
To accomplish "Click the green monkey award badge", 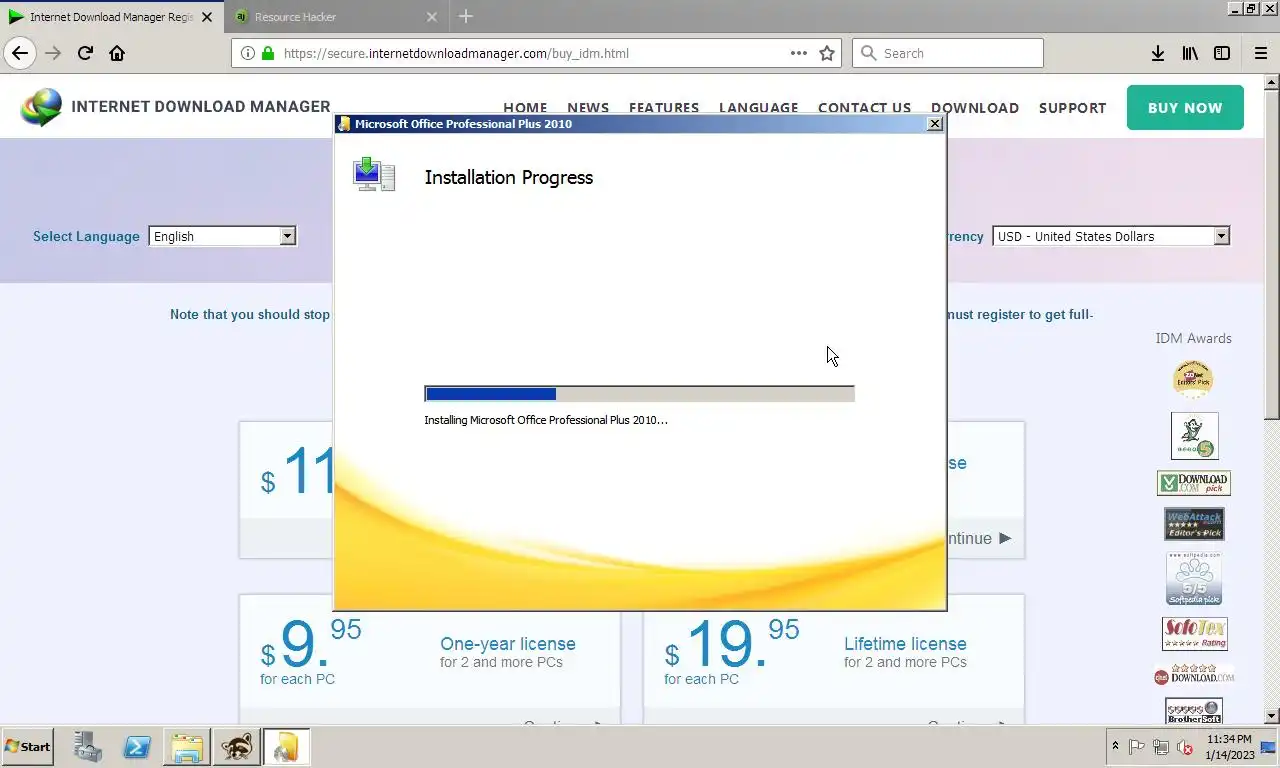I will pyautogui.click(x=1195, y=436).
